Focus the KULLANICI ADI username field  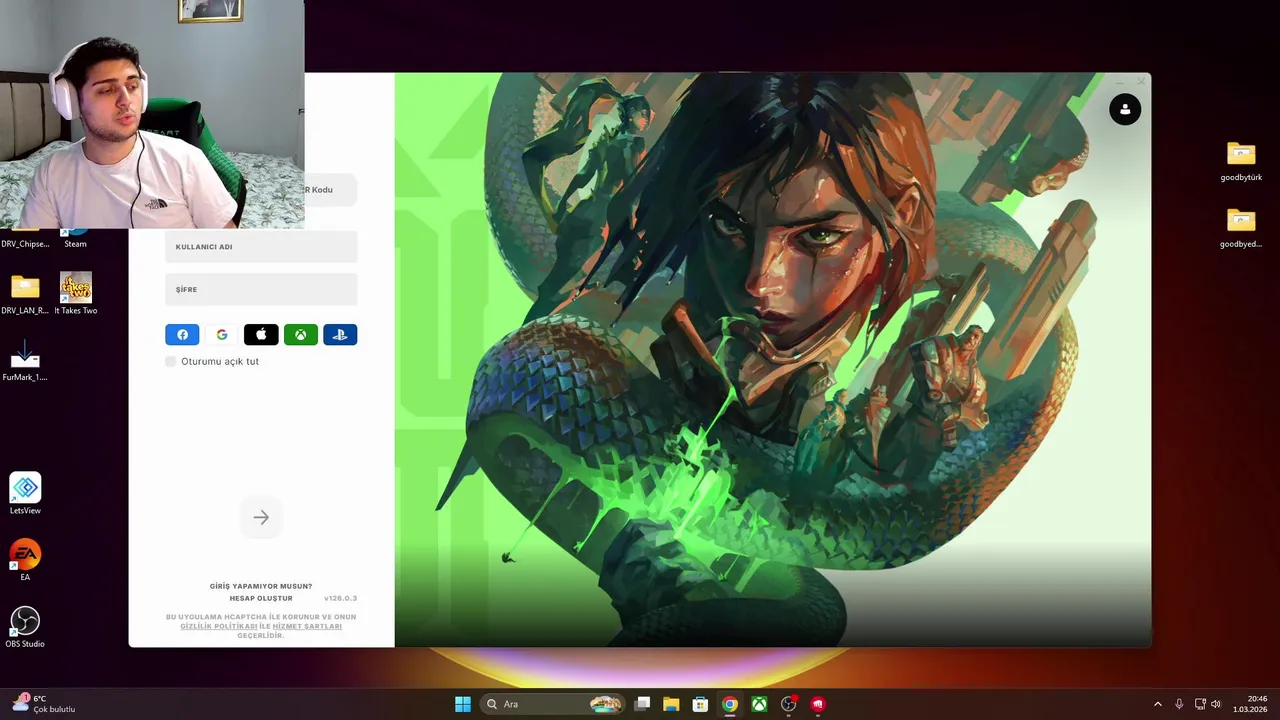(261, 247)
